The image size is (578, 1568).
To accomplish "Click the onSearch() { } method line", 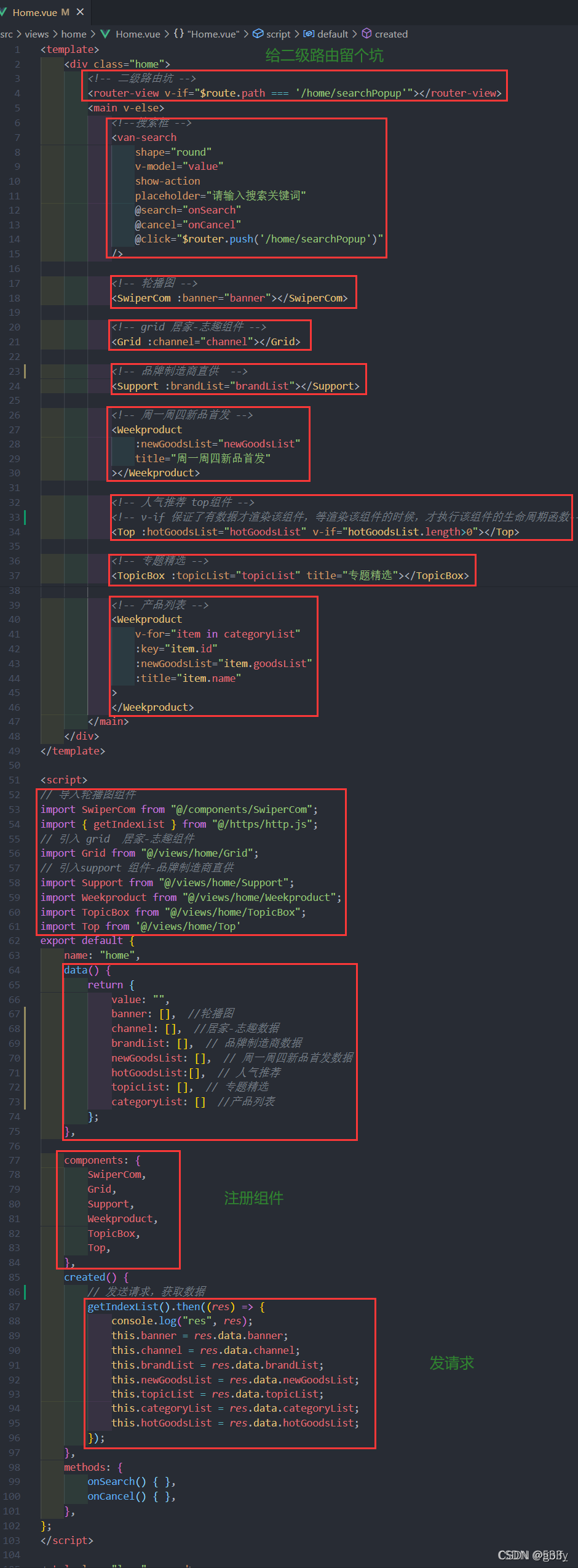I will [132, 1481].
